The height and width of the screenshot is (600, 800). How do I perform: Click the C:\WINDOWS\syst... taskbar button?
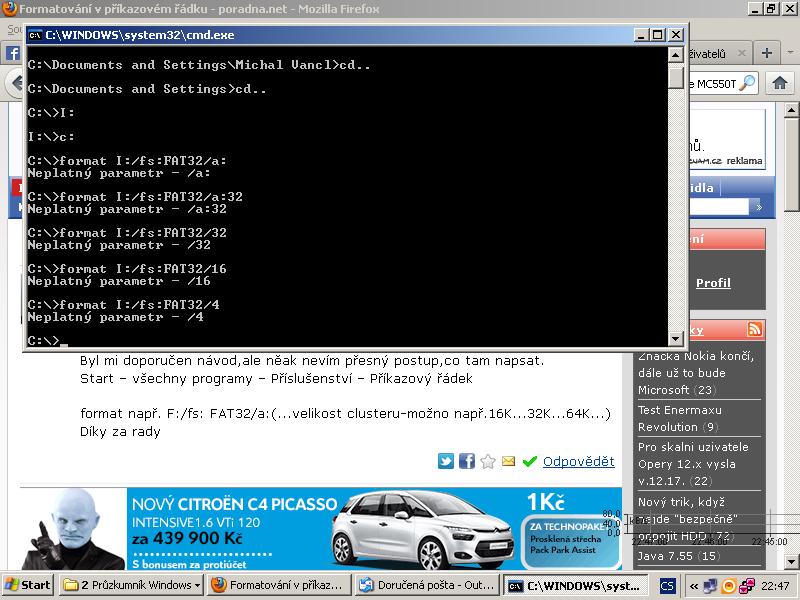(x=576, y=585)
